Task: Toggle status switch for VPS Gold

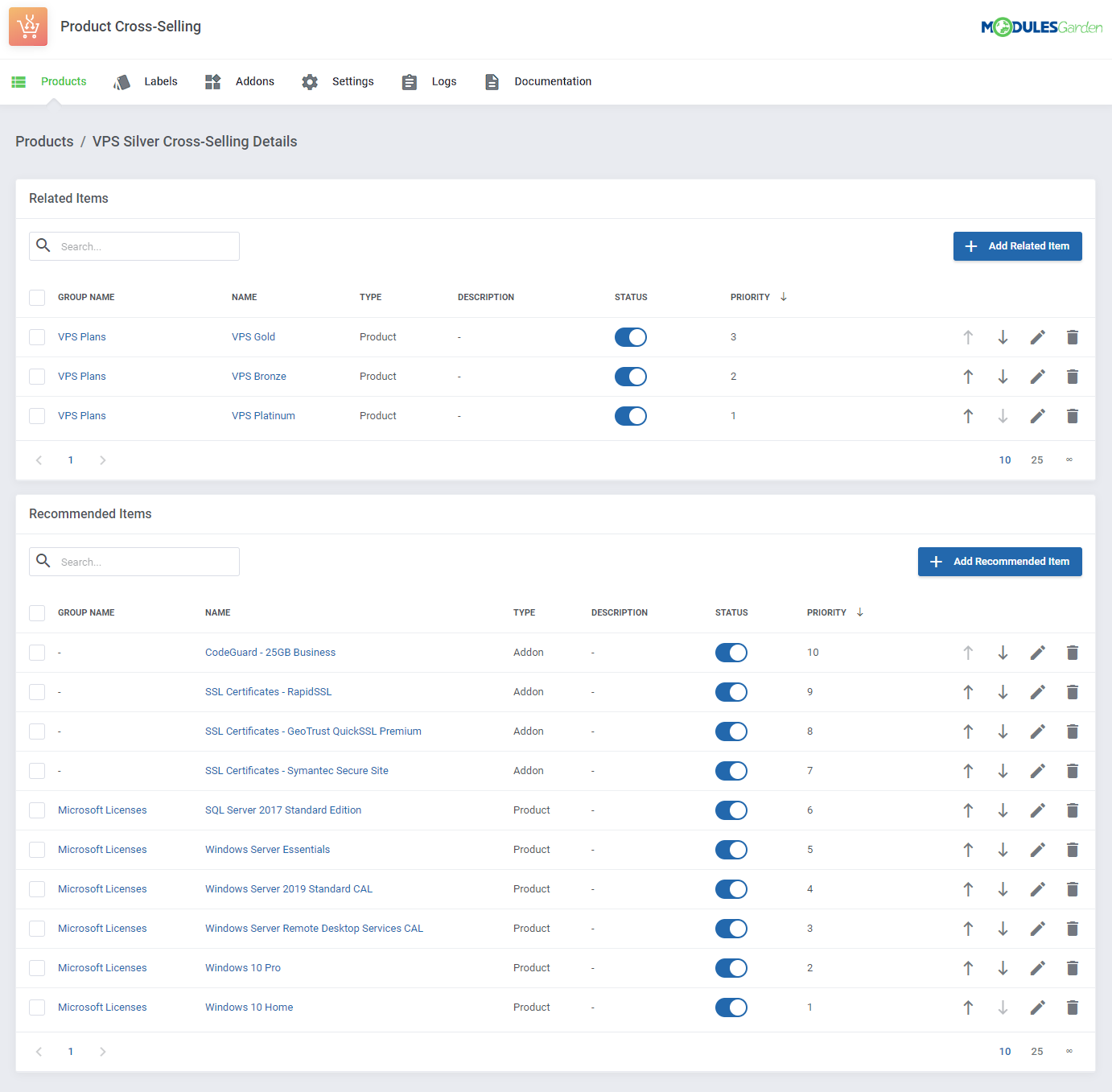Action: coord(631,337)
